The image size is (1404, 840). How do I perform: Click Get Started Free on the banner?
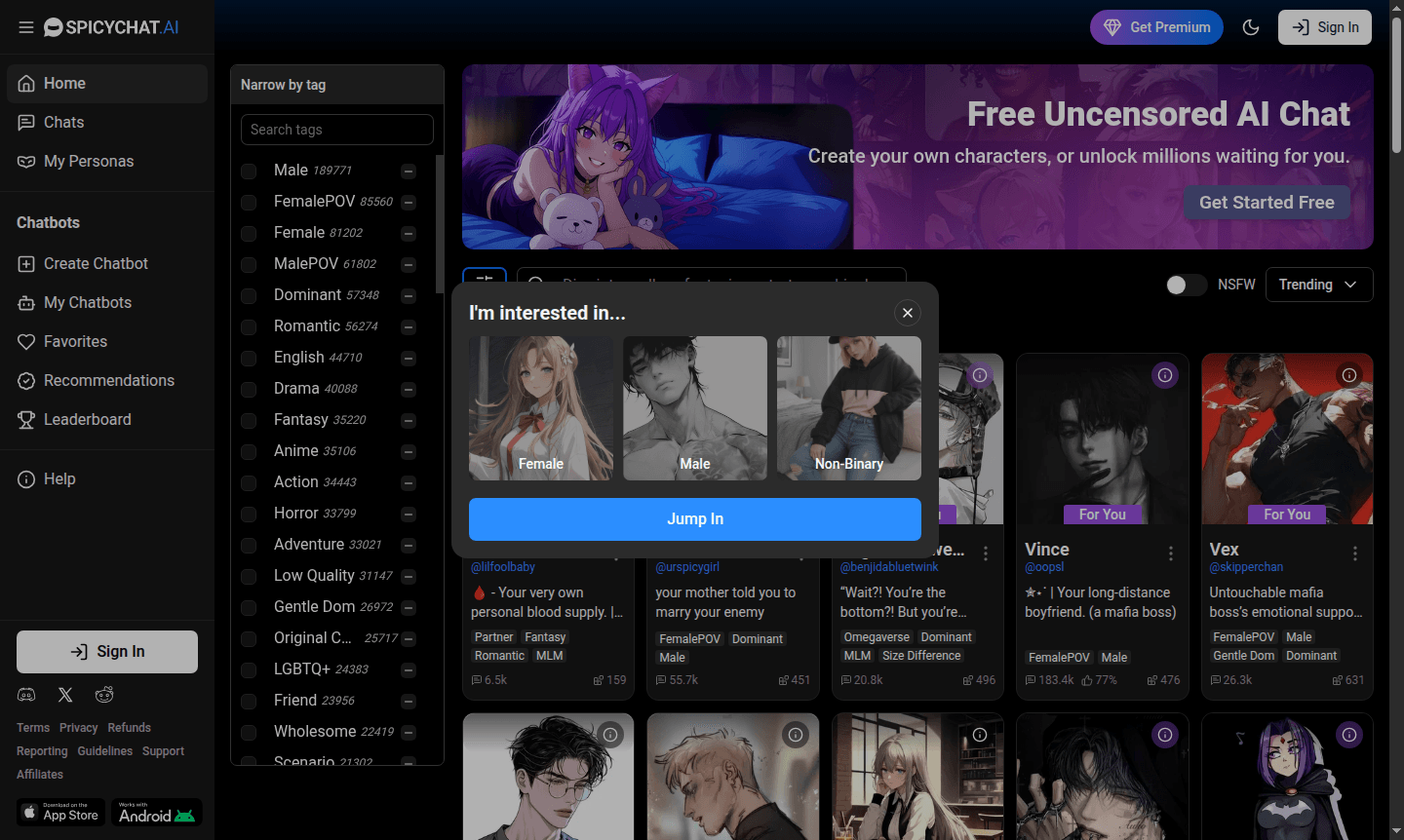pyautogui.click(x=1267, y=202)
